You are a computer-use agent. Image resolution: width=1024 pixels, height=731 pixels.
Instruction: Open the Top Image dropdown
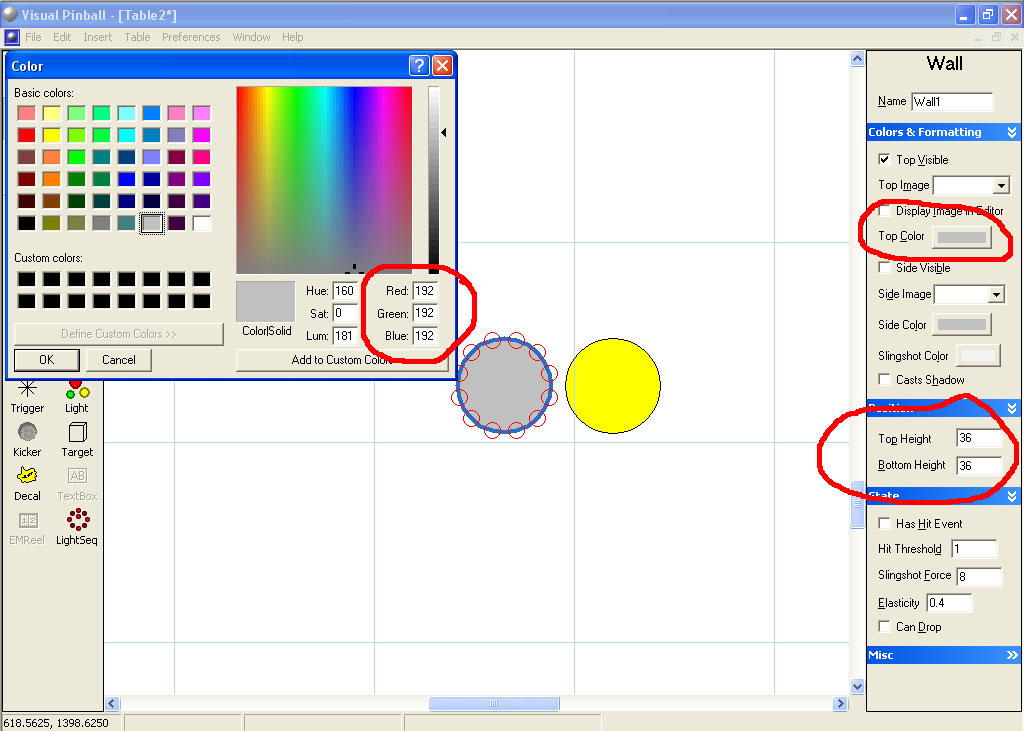click(x=1001, y=186)
